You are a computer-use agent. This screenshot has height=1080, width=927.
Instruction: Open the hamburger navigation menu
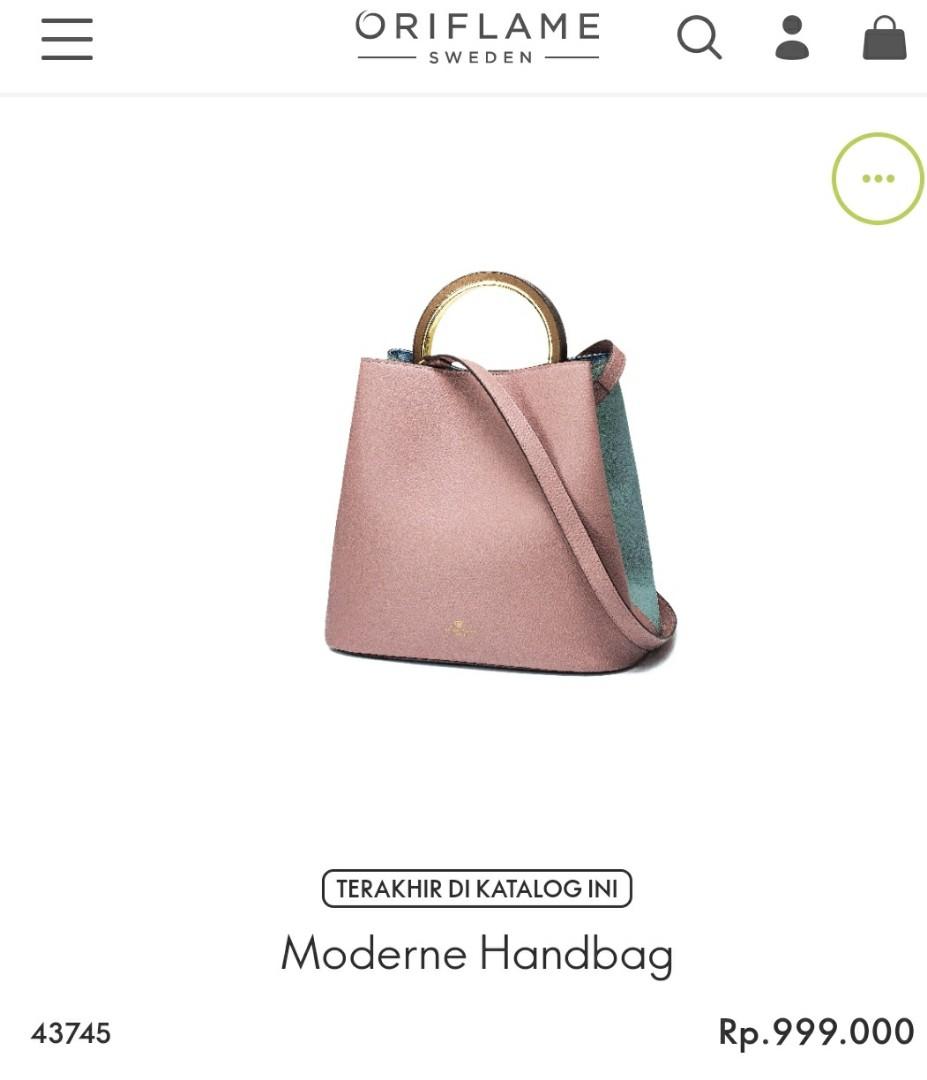point(67,39)
